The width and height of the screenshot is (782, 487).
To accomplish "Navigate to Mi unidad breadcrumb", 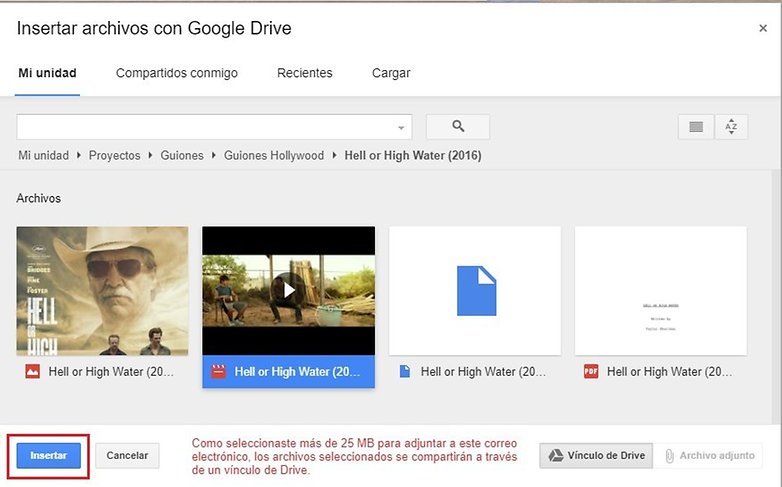I will (43, 156).
